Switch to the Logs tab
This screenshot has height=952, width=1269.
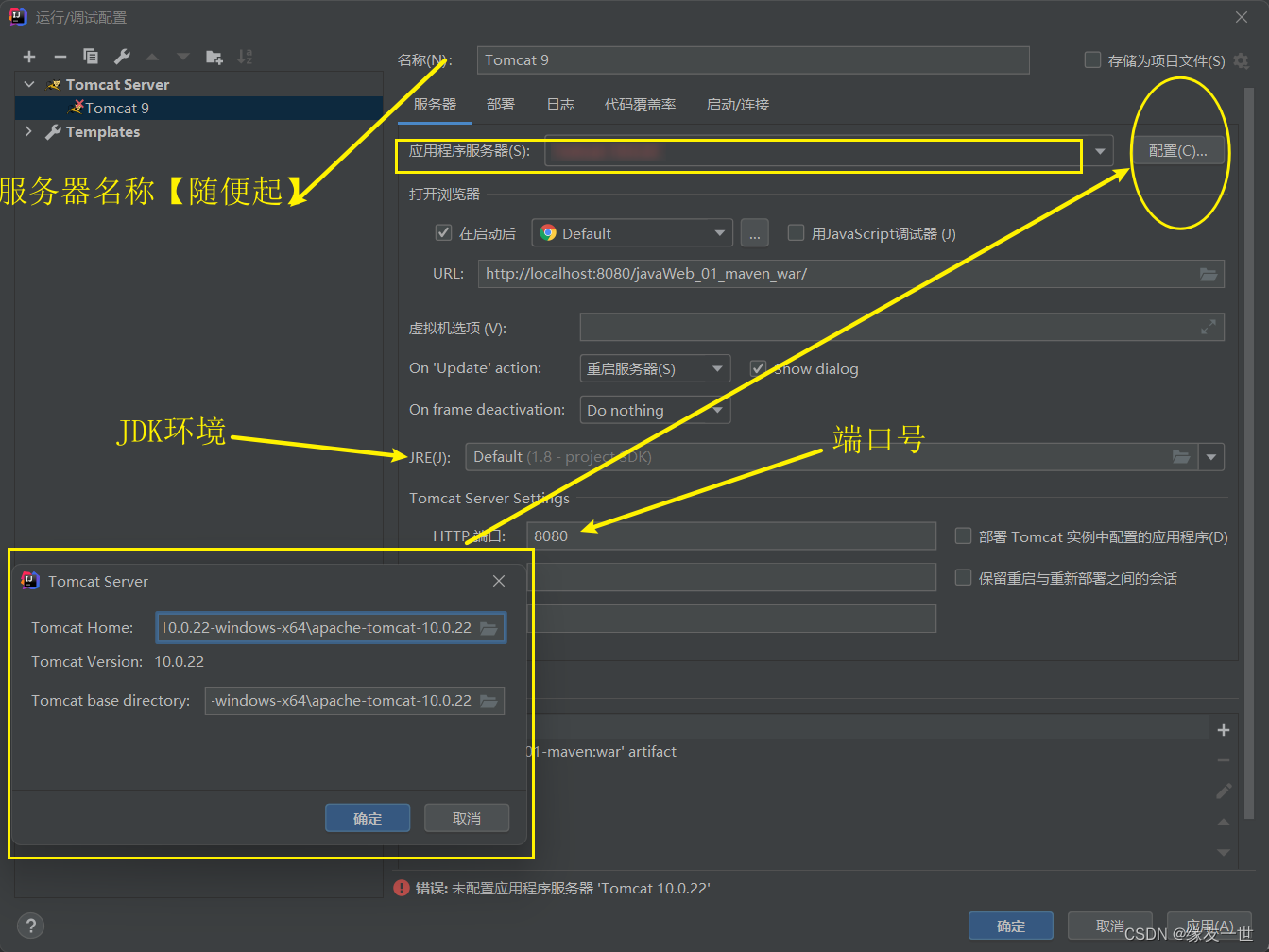click(x=560, y=105)
